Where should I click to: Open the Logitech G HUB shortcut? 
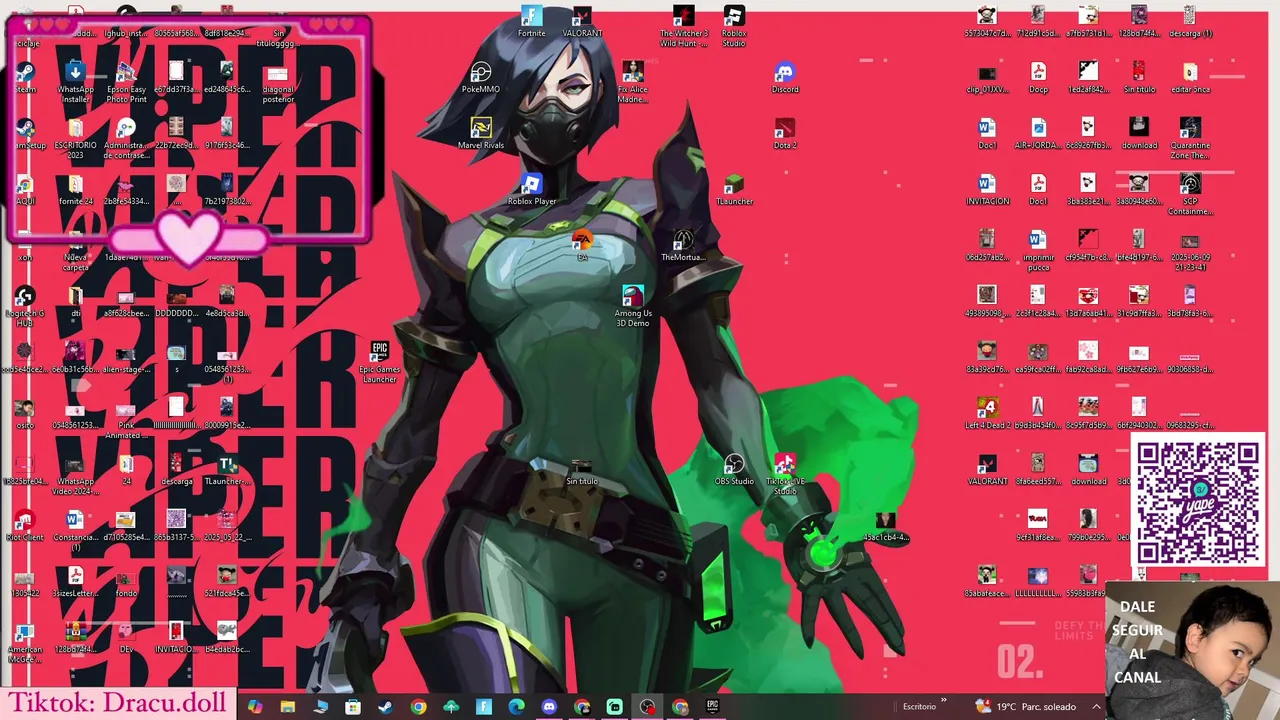point(25,306)
